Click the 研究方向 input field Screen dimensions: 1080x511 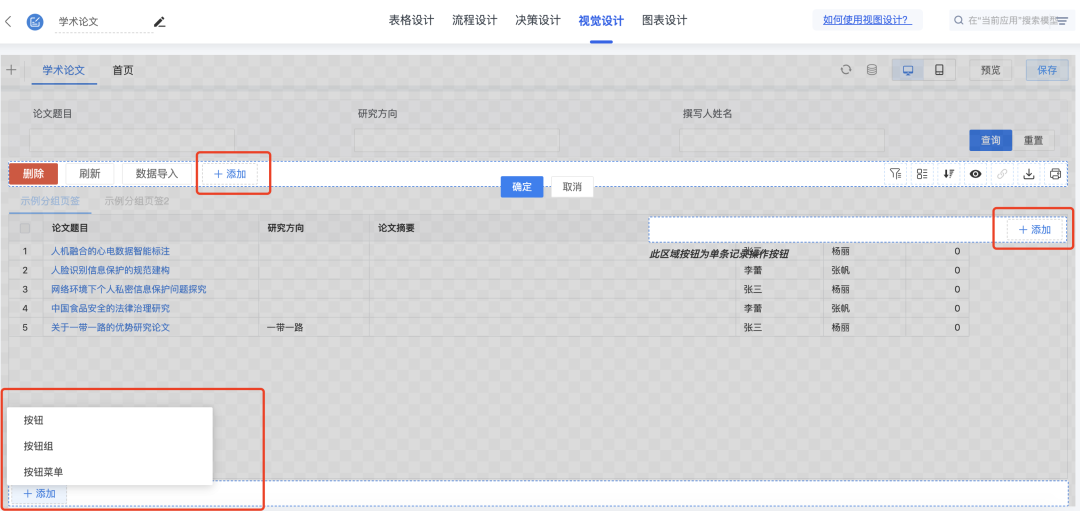[457, 140]
